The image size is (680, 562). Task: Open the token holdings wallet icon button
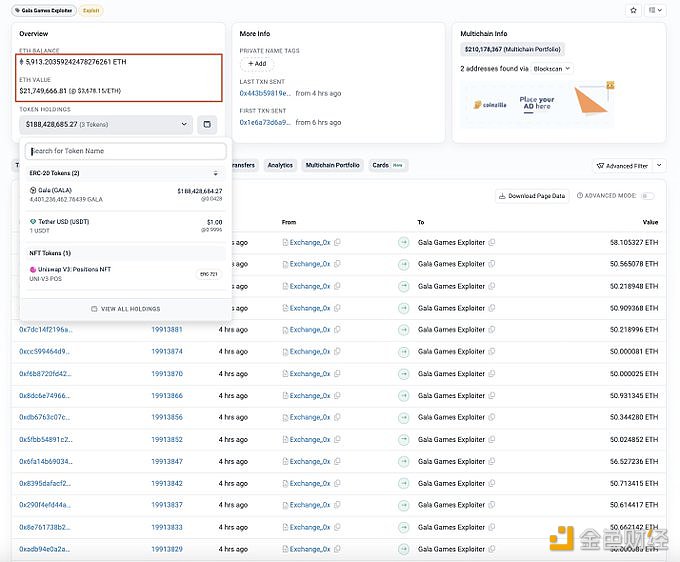point(207,124)
